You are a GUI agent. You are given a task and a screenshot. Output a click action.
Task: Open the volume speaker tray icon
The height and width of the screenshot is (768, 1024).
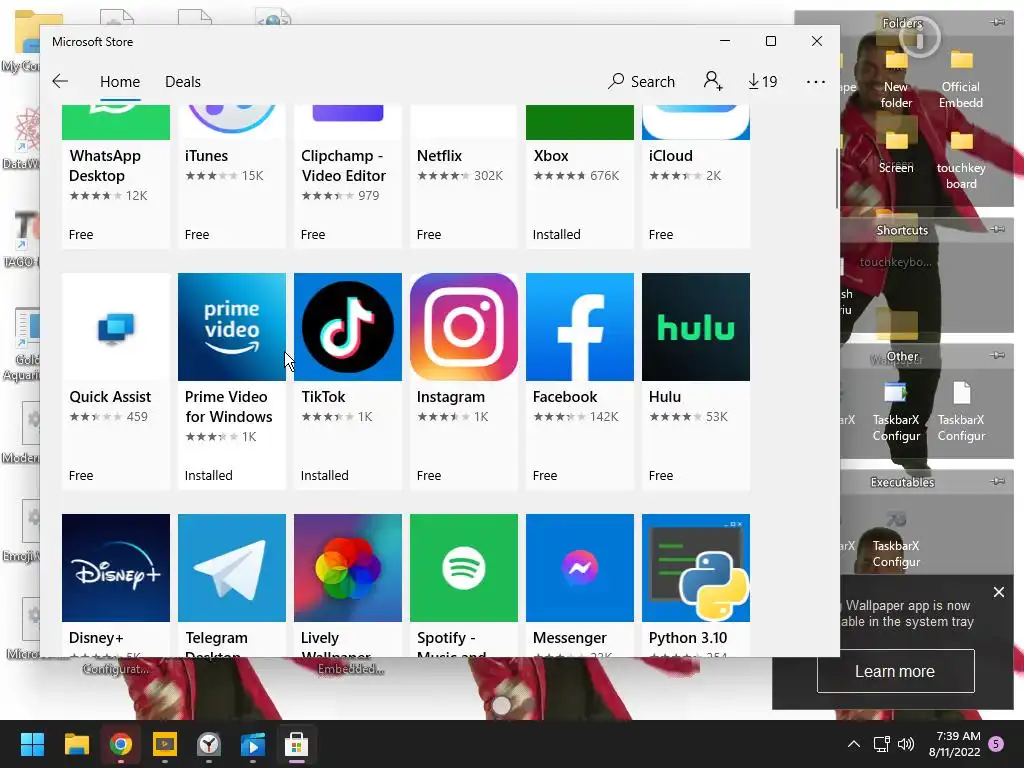click(906, 744)
